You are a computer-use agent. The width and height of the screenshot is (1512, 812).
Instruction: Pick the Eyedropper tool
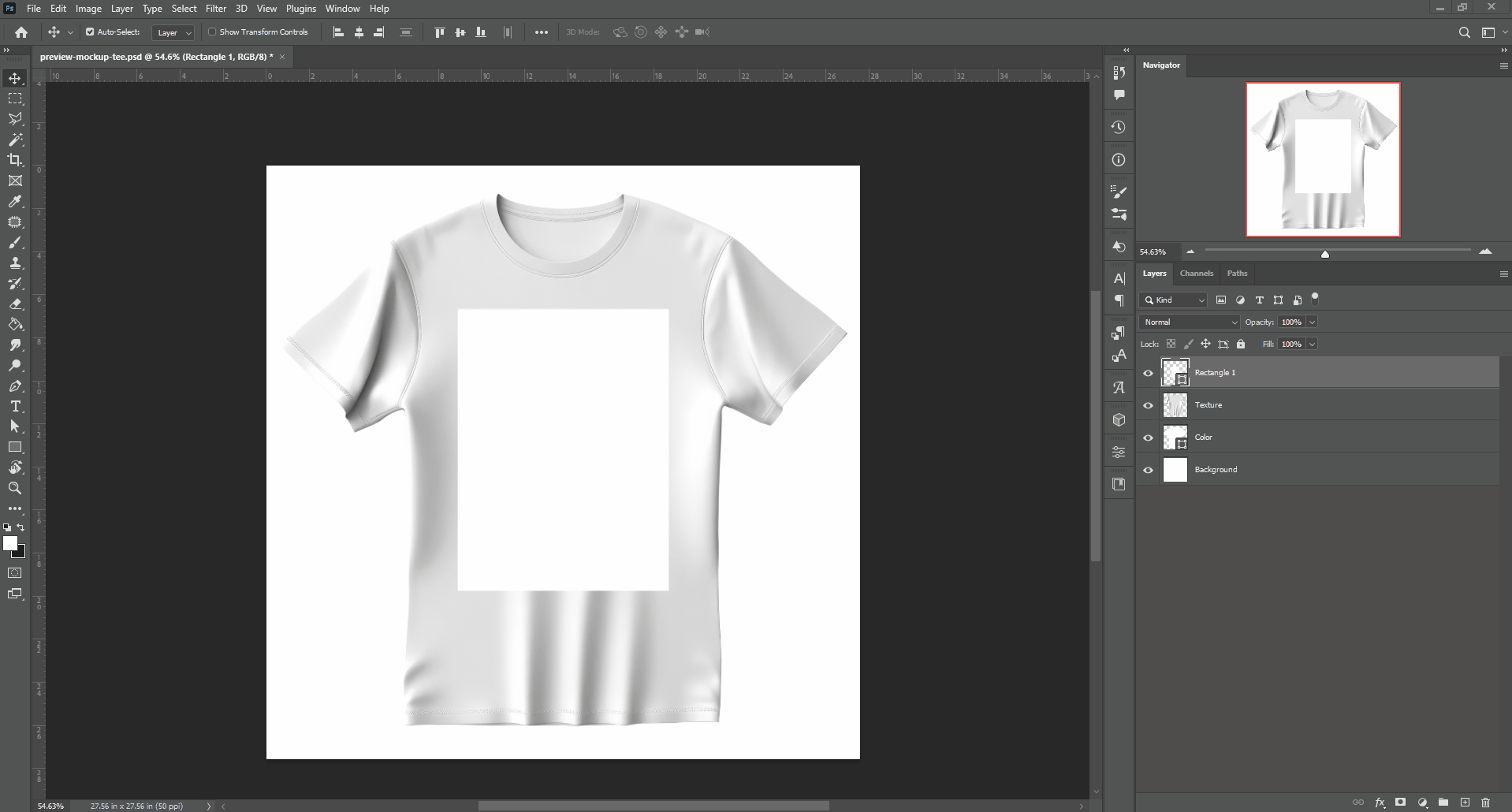click(x=15, y=202)
